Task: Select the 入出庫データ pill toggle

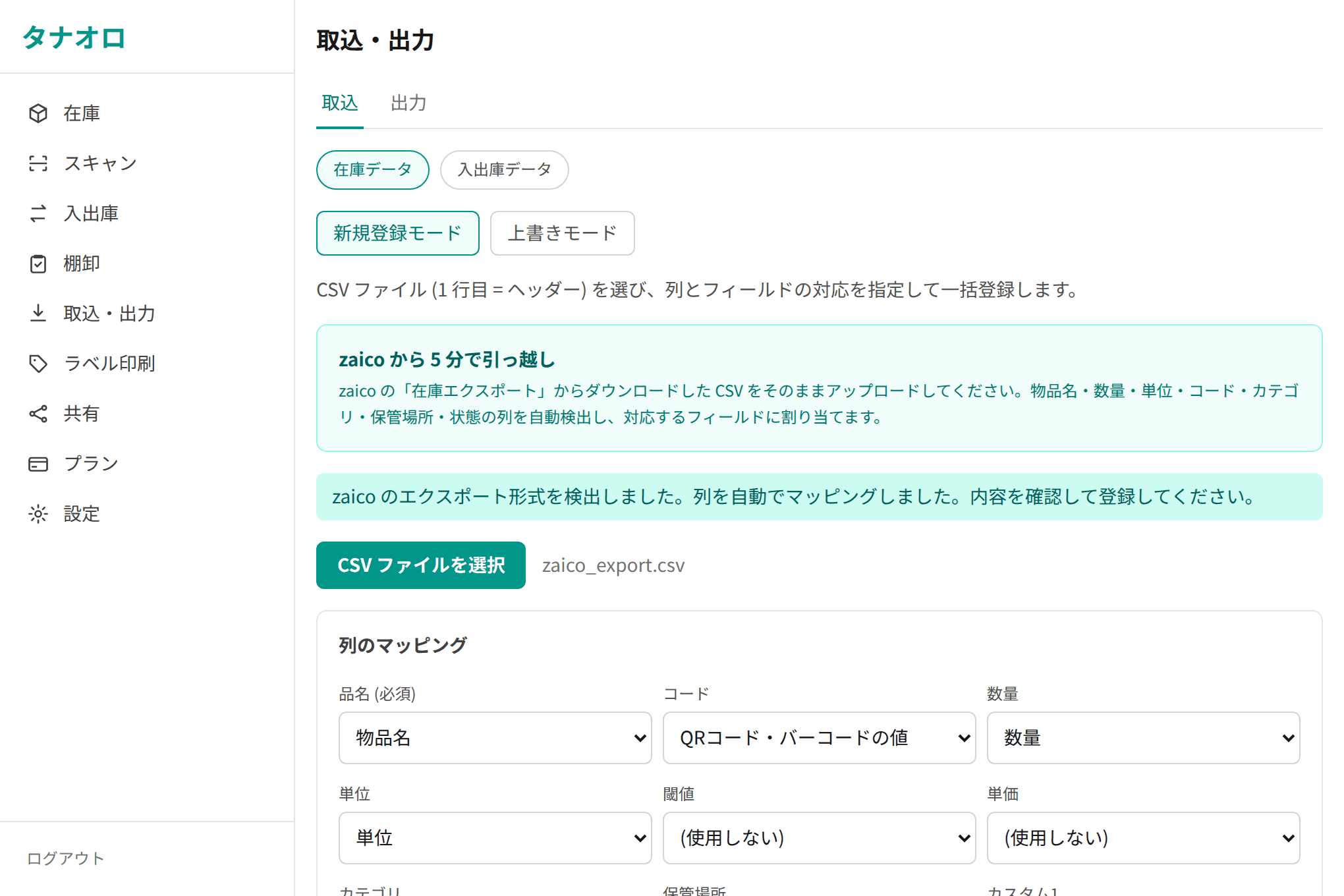Action: pos(505,170)
